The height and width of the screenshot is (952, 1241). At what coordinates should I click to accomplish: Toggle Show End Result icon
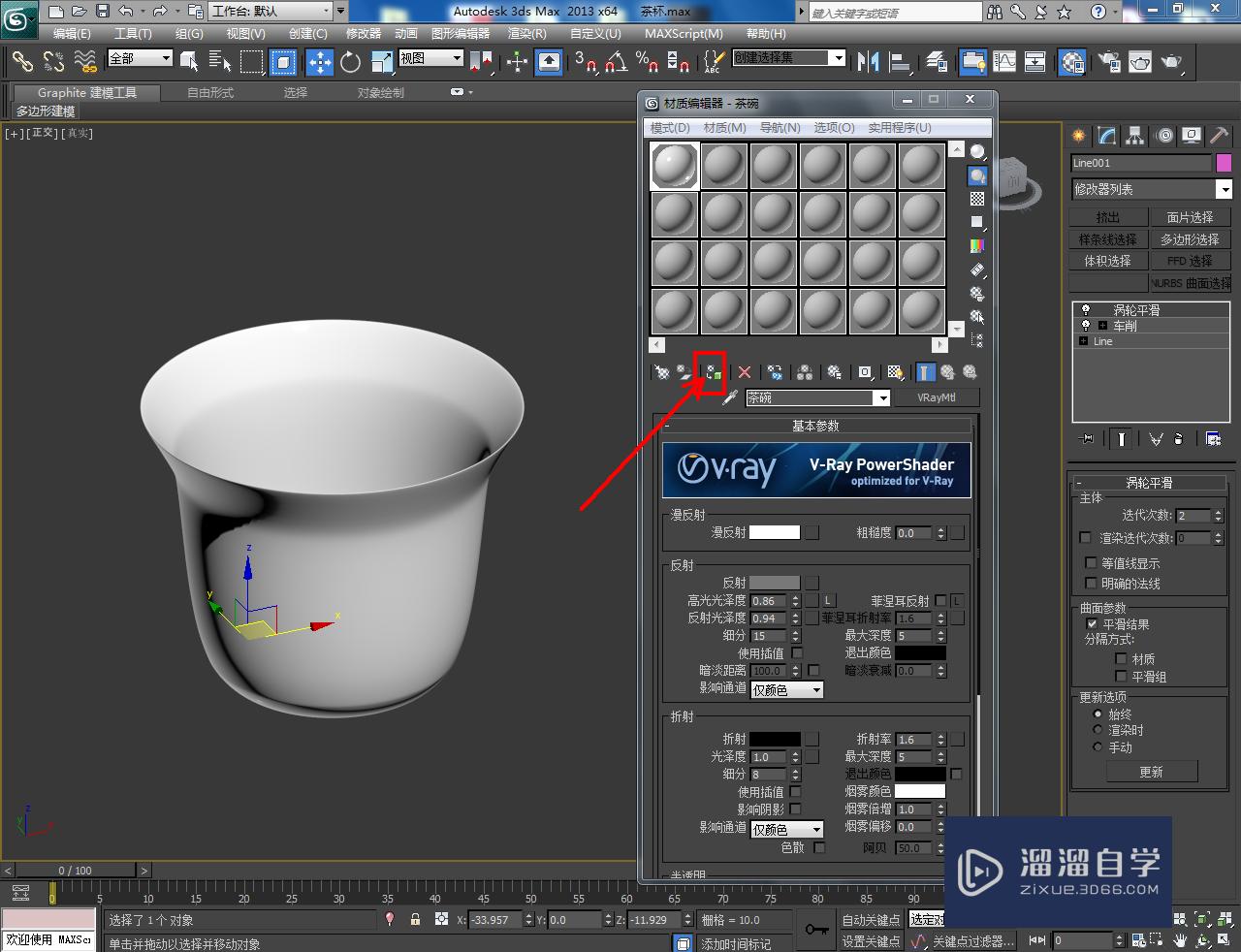tap(926, 372)
